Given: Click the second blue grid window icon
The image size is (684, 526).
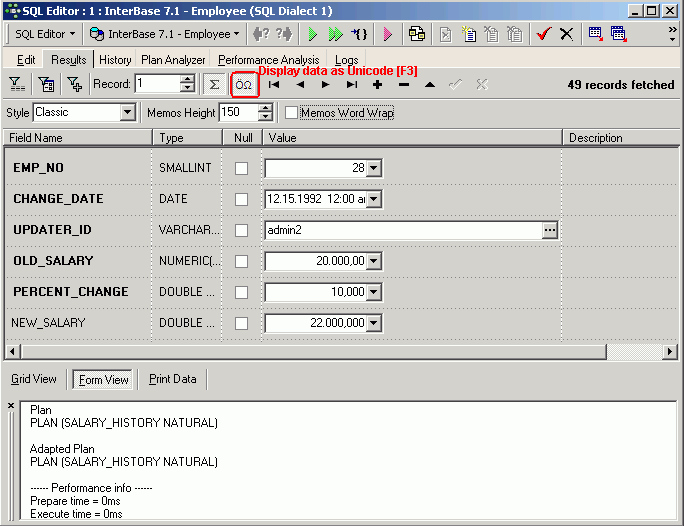Looking at the screenshot, I should pyautogui.click(x=619, y=34).
